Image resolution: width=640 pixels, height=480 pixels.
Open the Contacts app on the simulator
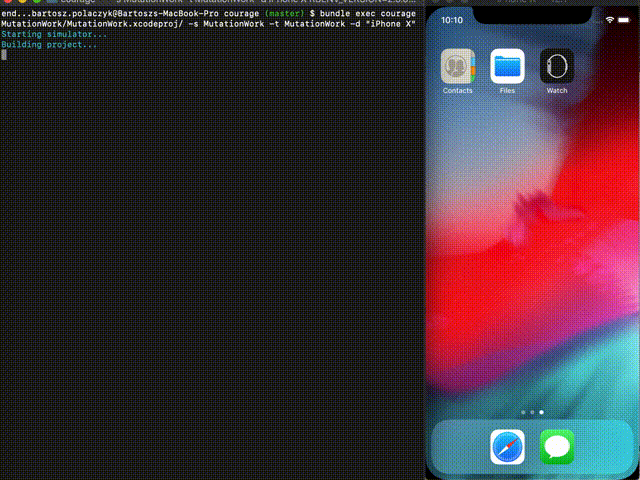coord(458,66)
